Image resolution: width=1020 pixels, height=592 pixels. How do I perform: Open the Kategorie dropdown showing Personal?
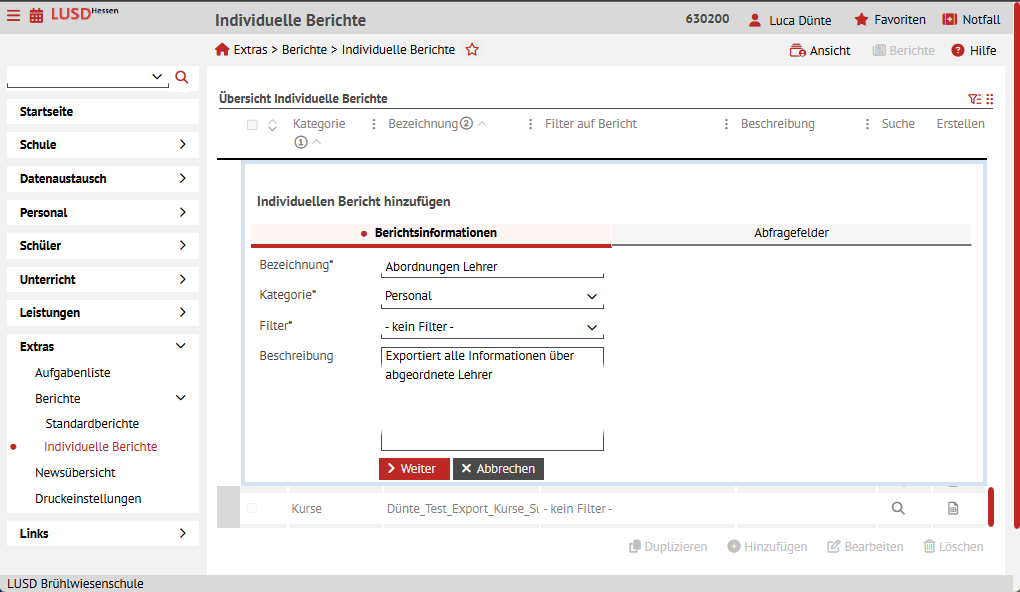(x=492, y=296)
